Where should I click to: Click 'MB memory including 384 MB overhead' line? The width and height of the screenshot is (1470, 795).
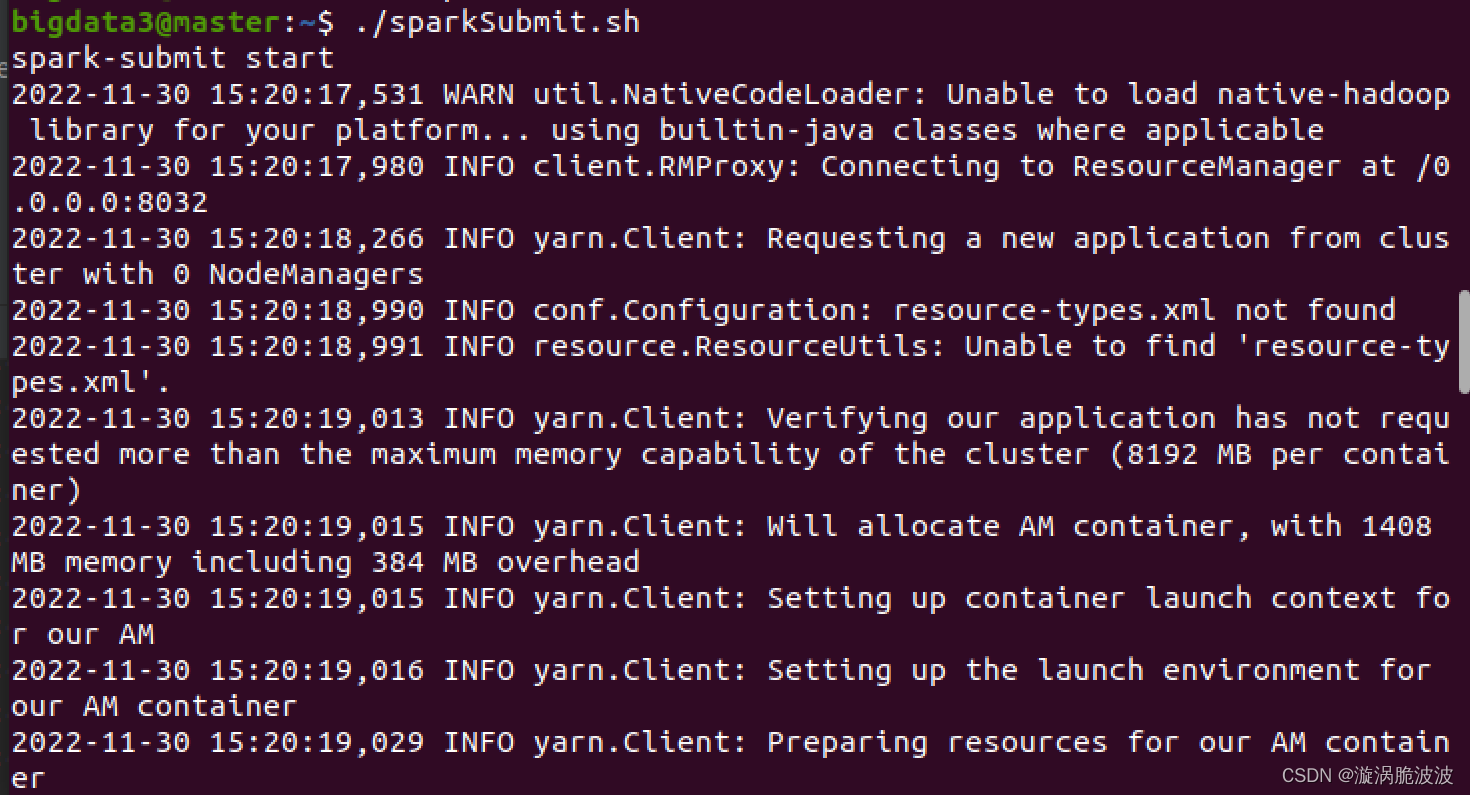325,562
